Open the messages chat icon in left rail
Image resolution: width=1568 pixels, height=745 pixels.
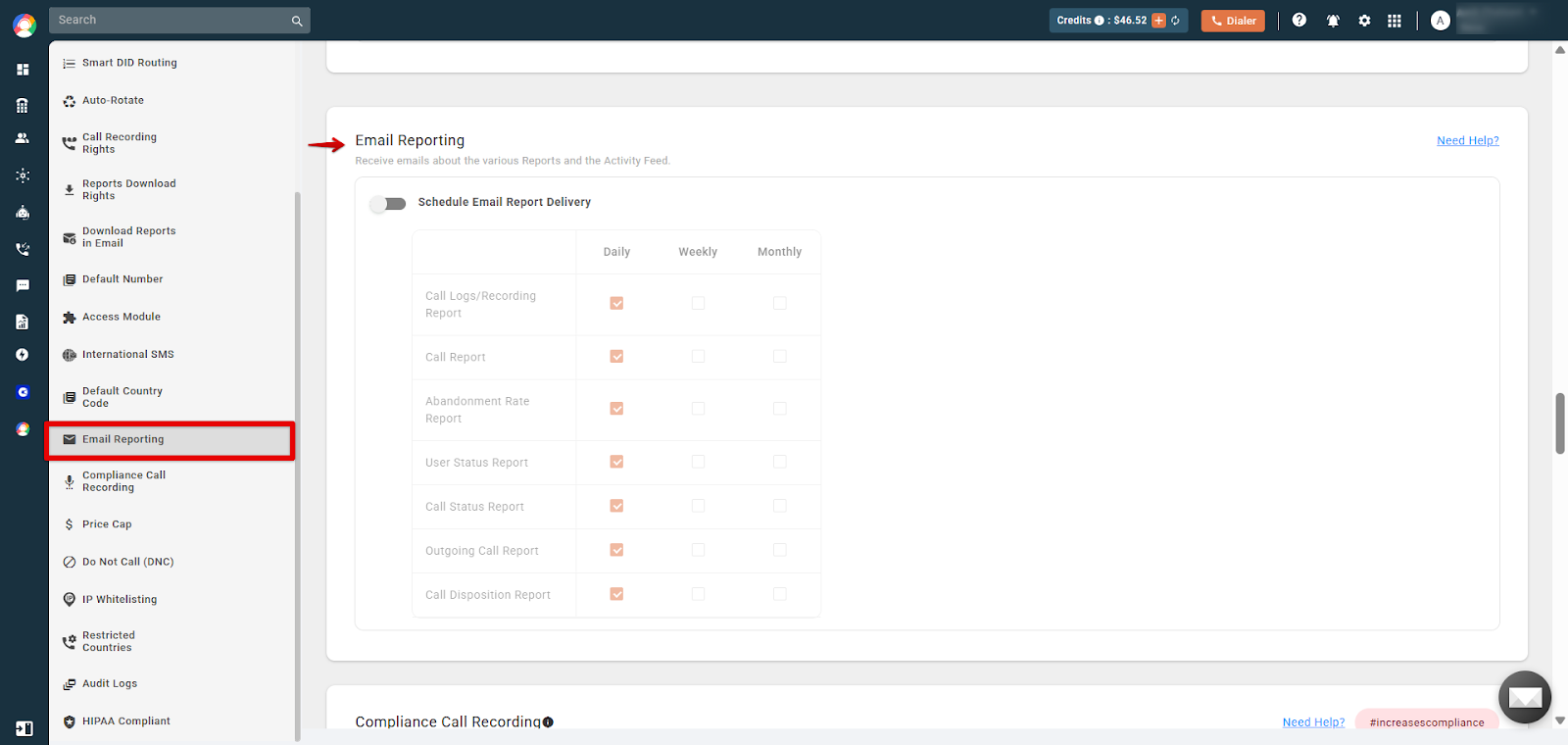[x=23, y=286]
